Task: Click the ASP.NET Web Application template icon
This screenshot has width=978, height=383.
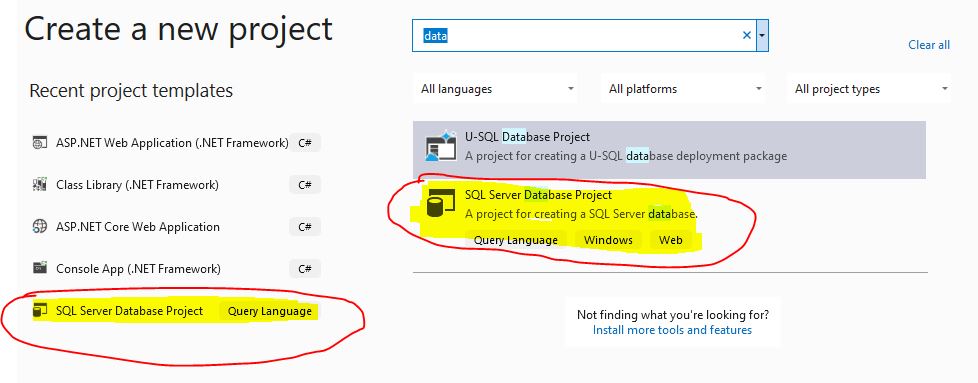Action: [x=39, y=143]
